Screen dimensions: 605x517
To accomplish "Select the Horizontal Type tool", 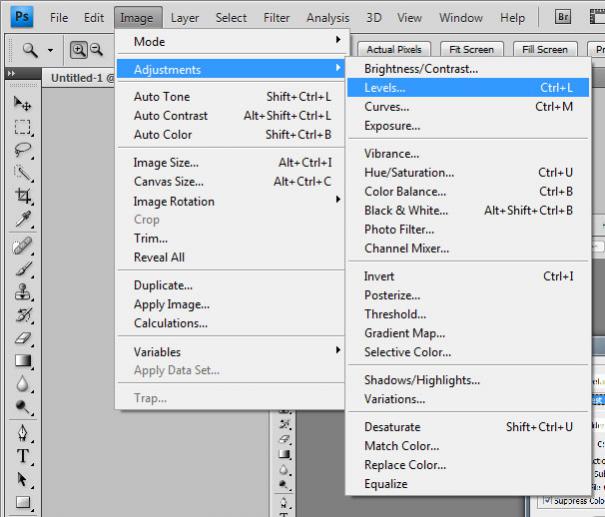I will point(23,457).
